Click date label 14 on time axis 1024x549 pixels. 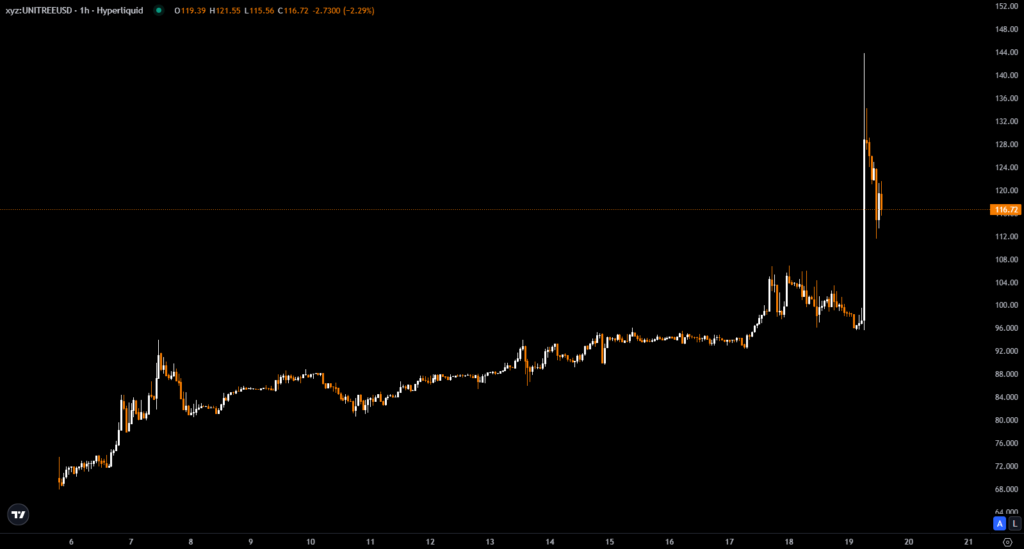click(550, 542)
